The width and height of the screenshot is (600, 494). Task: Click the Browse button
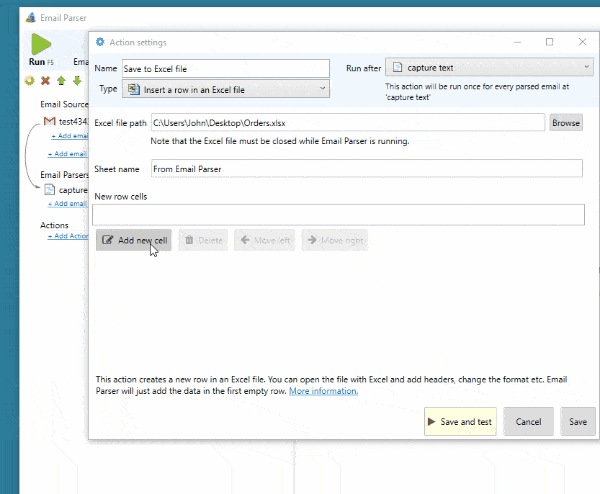click(x=566, y=123)
